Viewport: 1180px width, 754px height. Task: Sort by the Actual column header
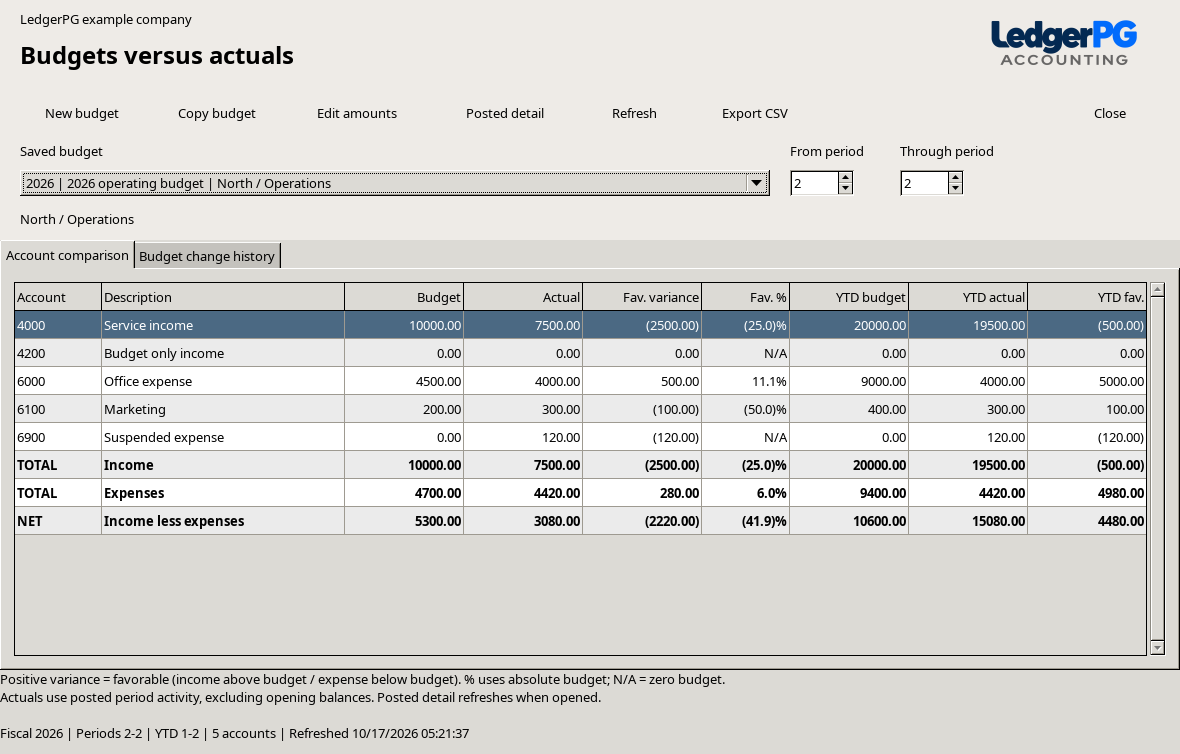523,297
